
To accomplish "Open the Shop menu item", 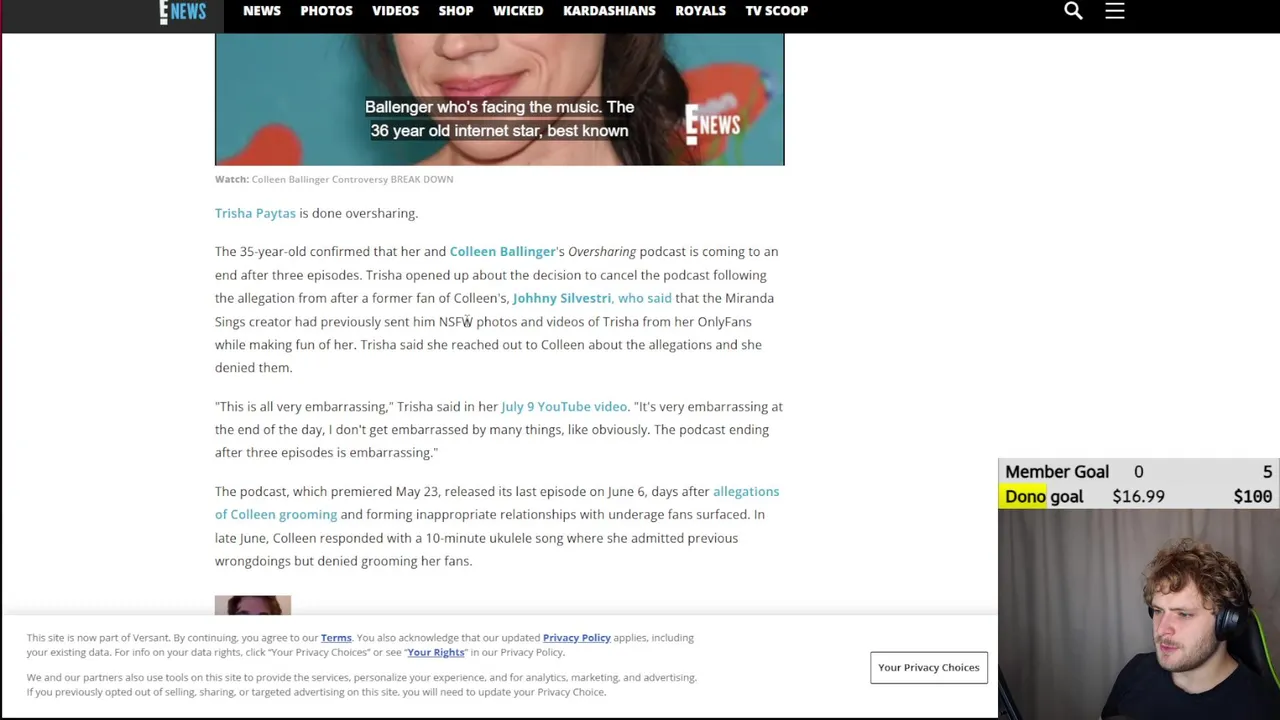I will (x=455, y=11).
